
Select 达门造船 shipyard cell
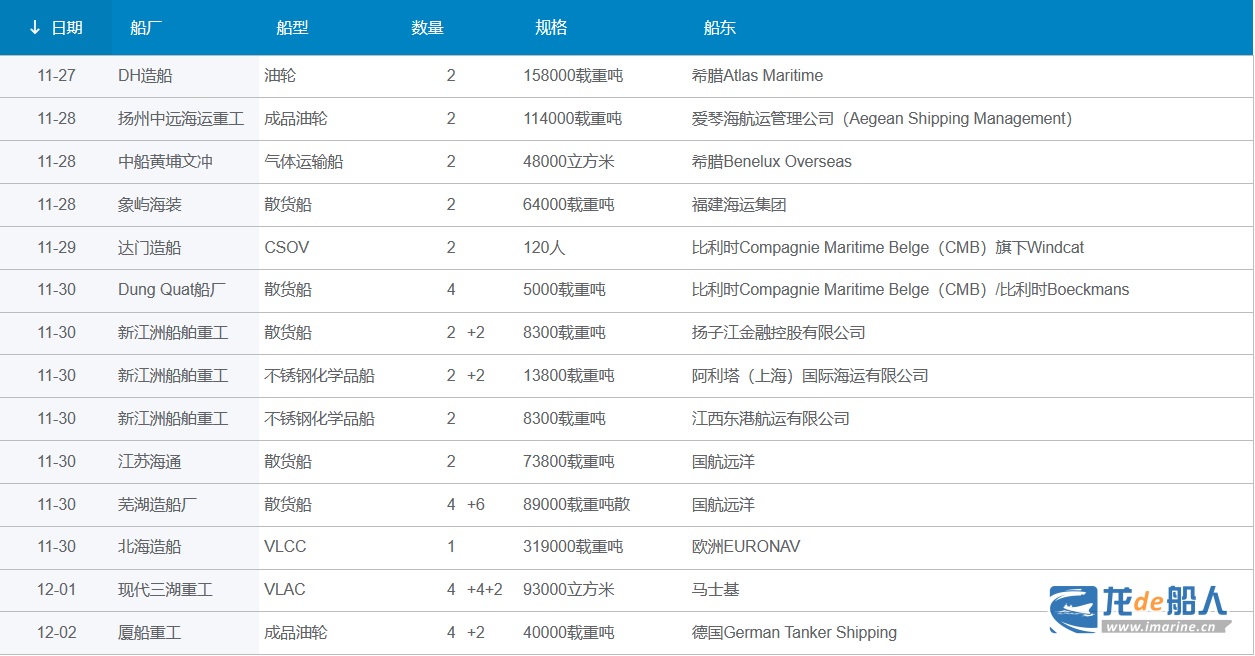tap(150, 248)
